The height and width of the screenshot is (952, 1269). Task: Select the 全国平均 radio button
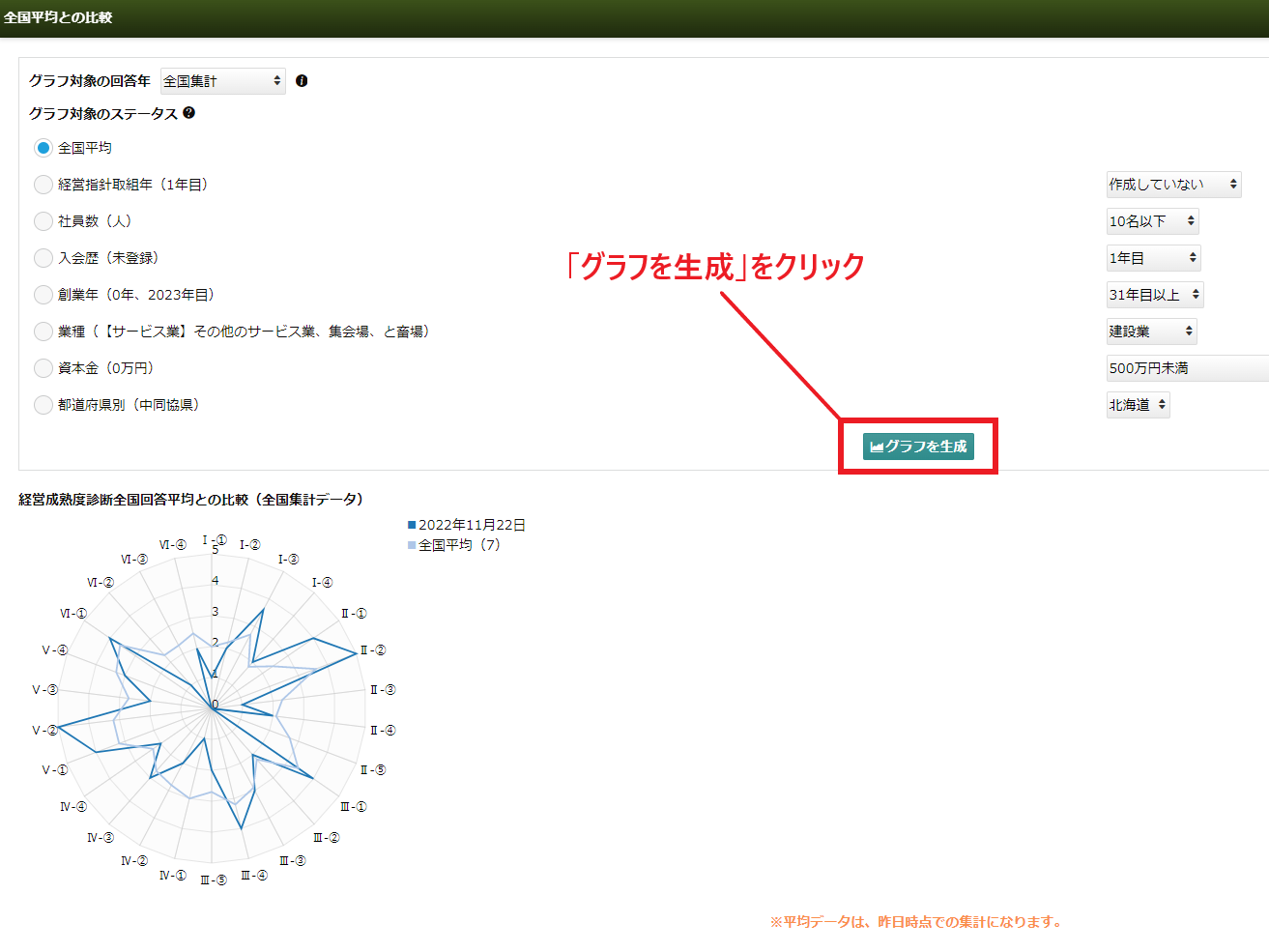tap(43, 148)
